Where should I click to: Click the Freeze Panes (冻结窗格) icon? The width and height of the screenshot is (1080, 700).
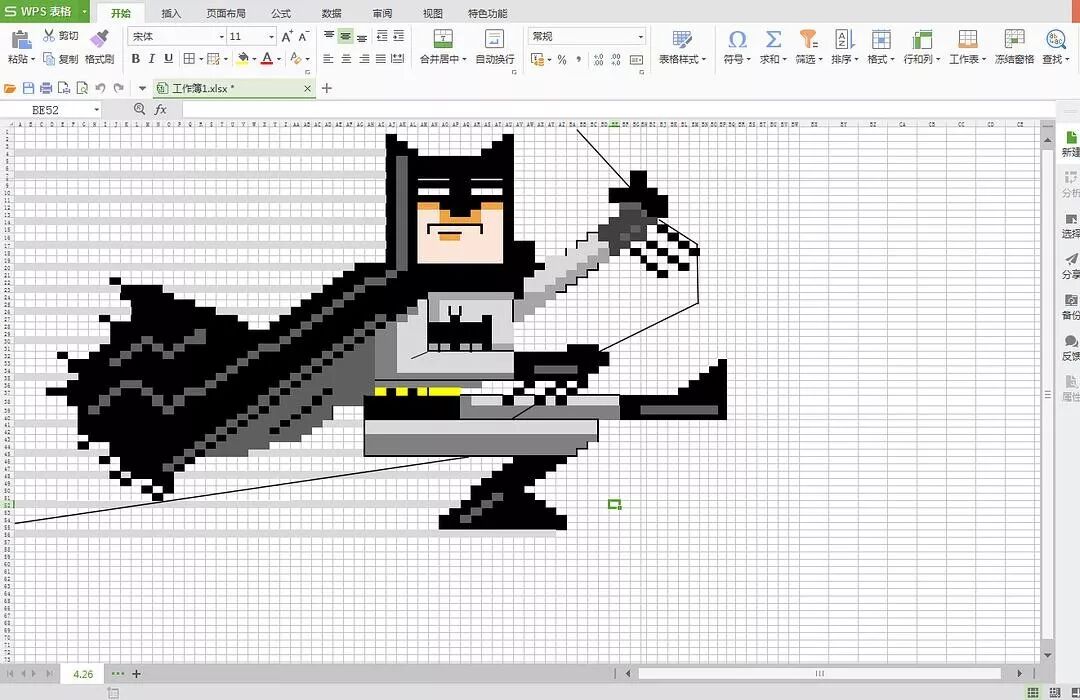point(1014,39)
